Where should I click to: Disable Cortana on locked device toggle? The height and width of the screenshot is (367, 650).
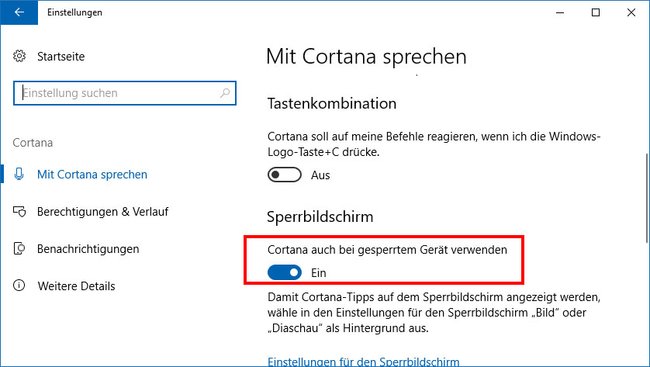284,272
